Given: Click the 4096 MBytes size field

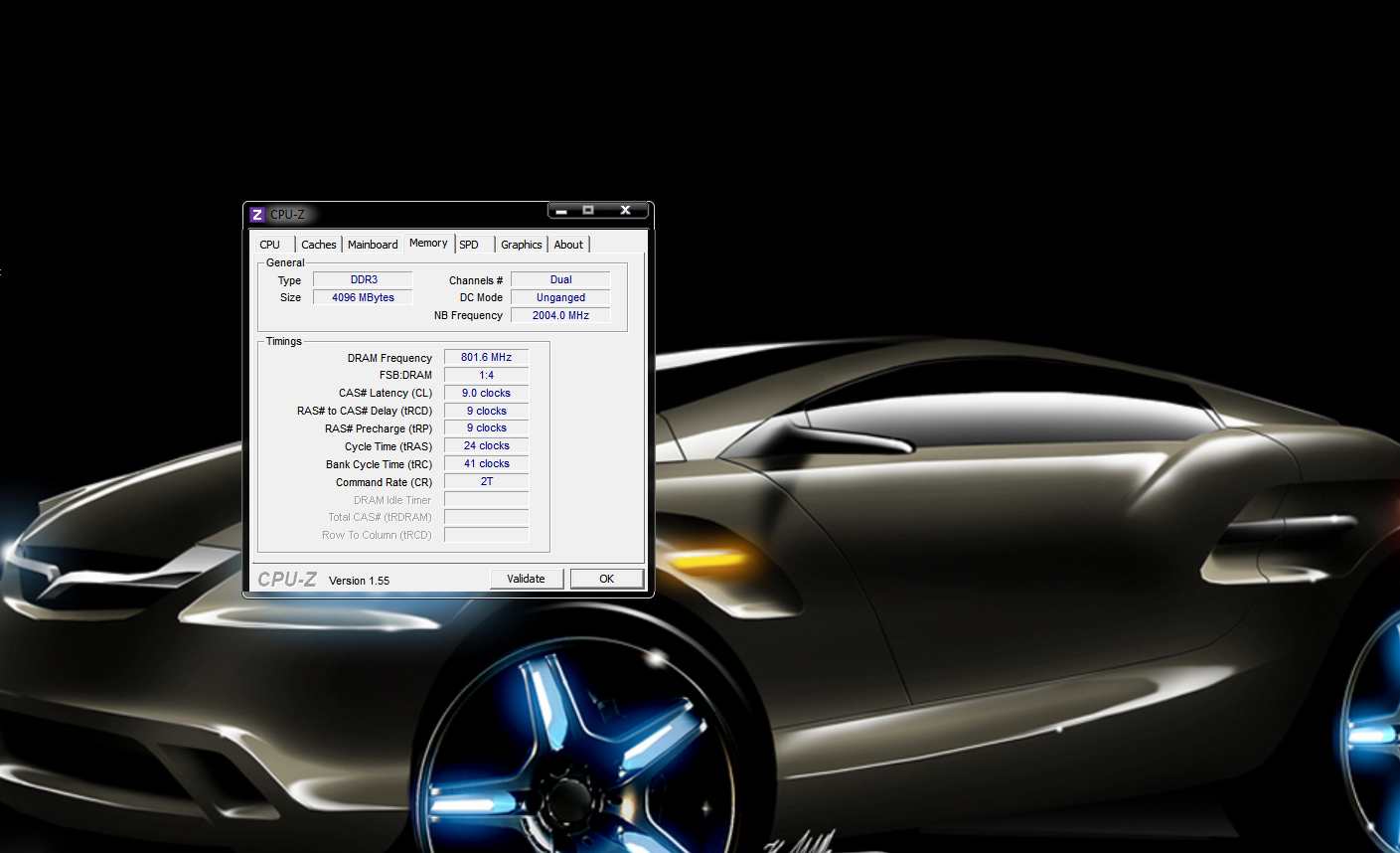Looking at the screenshot, I should (363, 298).
